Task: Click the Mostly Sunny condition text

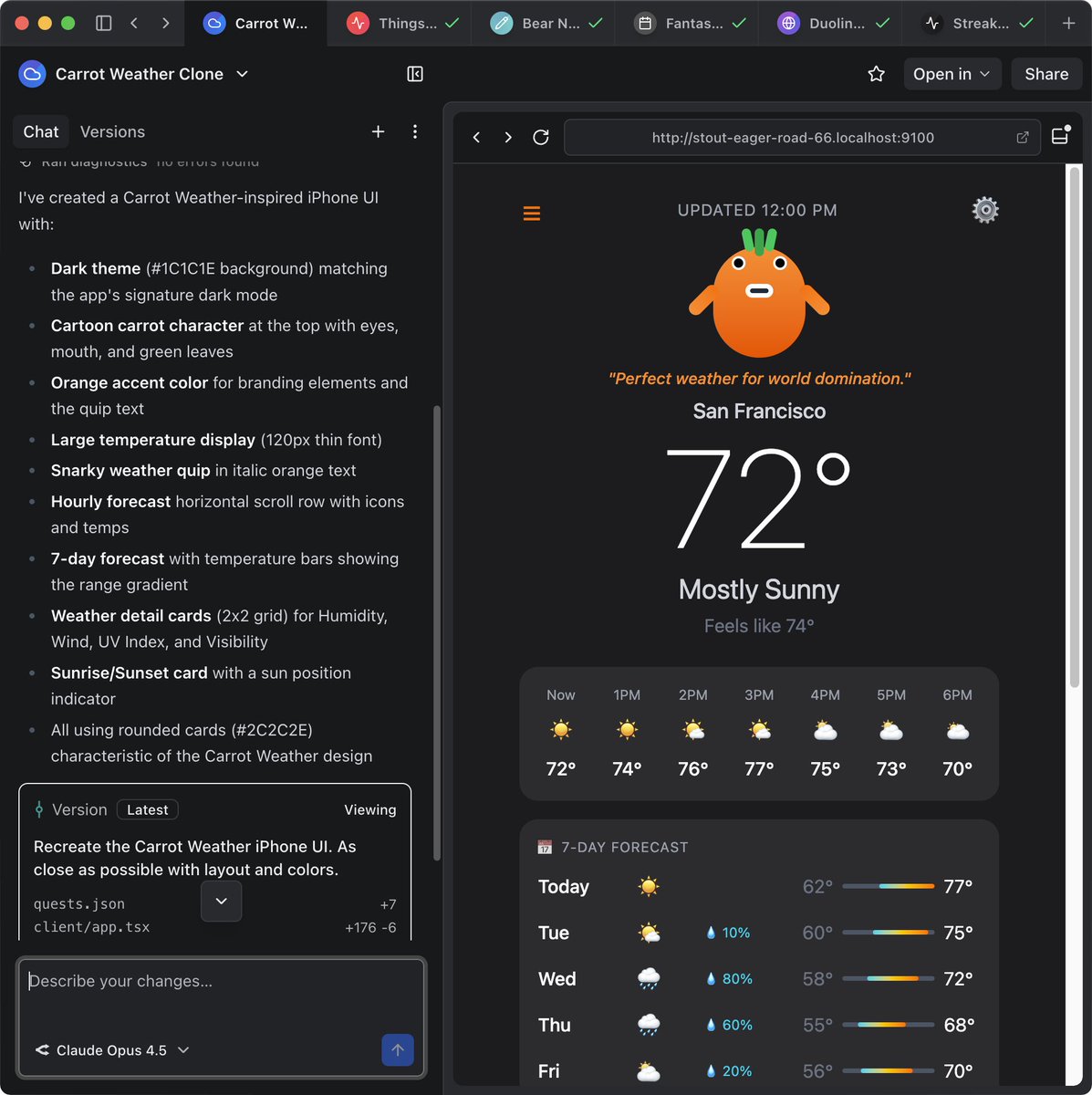Action: [759, 589]
